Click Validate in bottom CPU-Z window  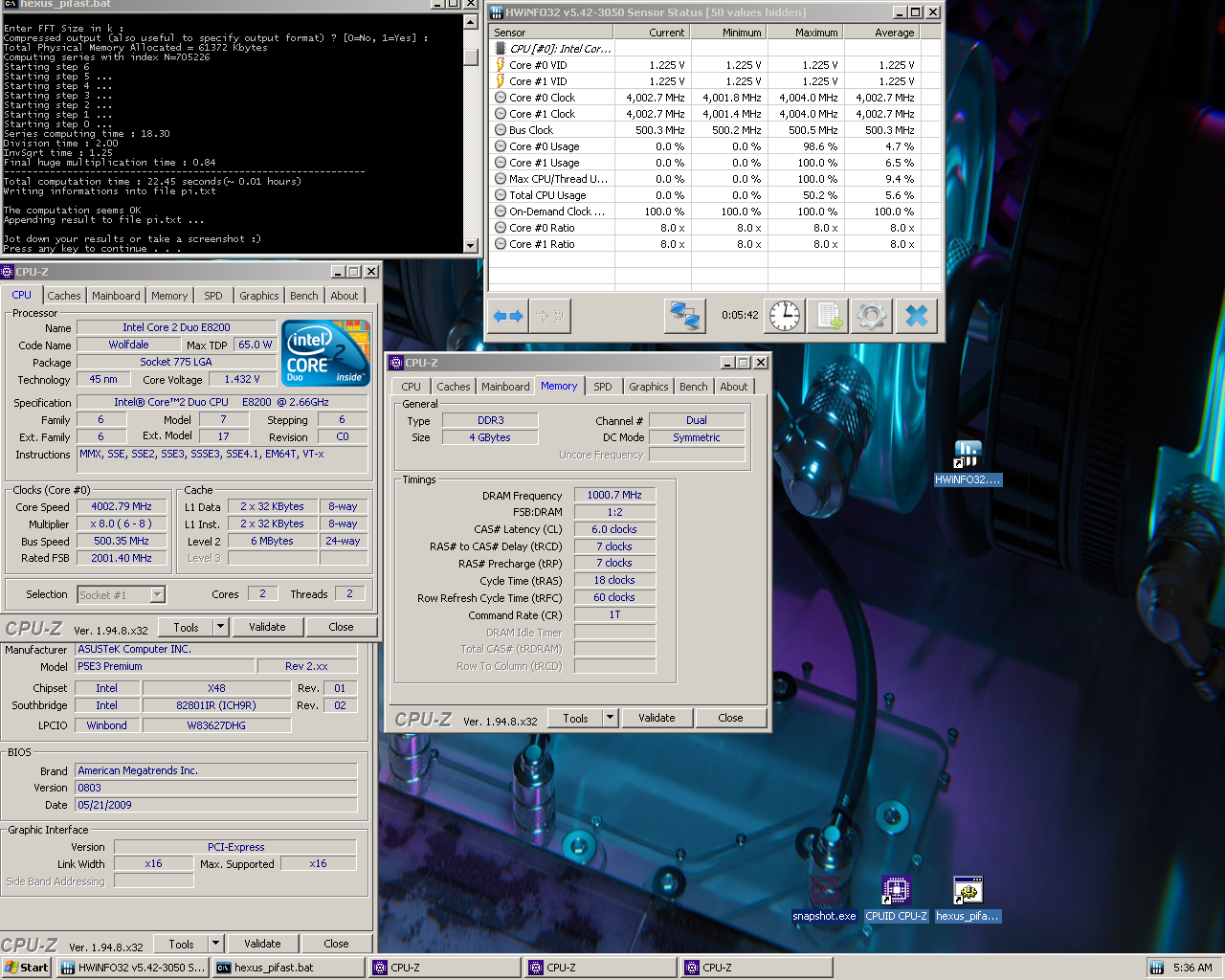[x=262, y=944]
